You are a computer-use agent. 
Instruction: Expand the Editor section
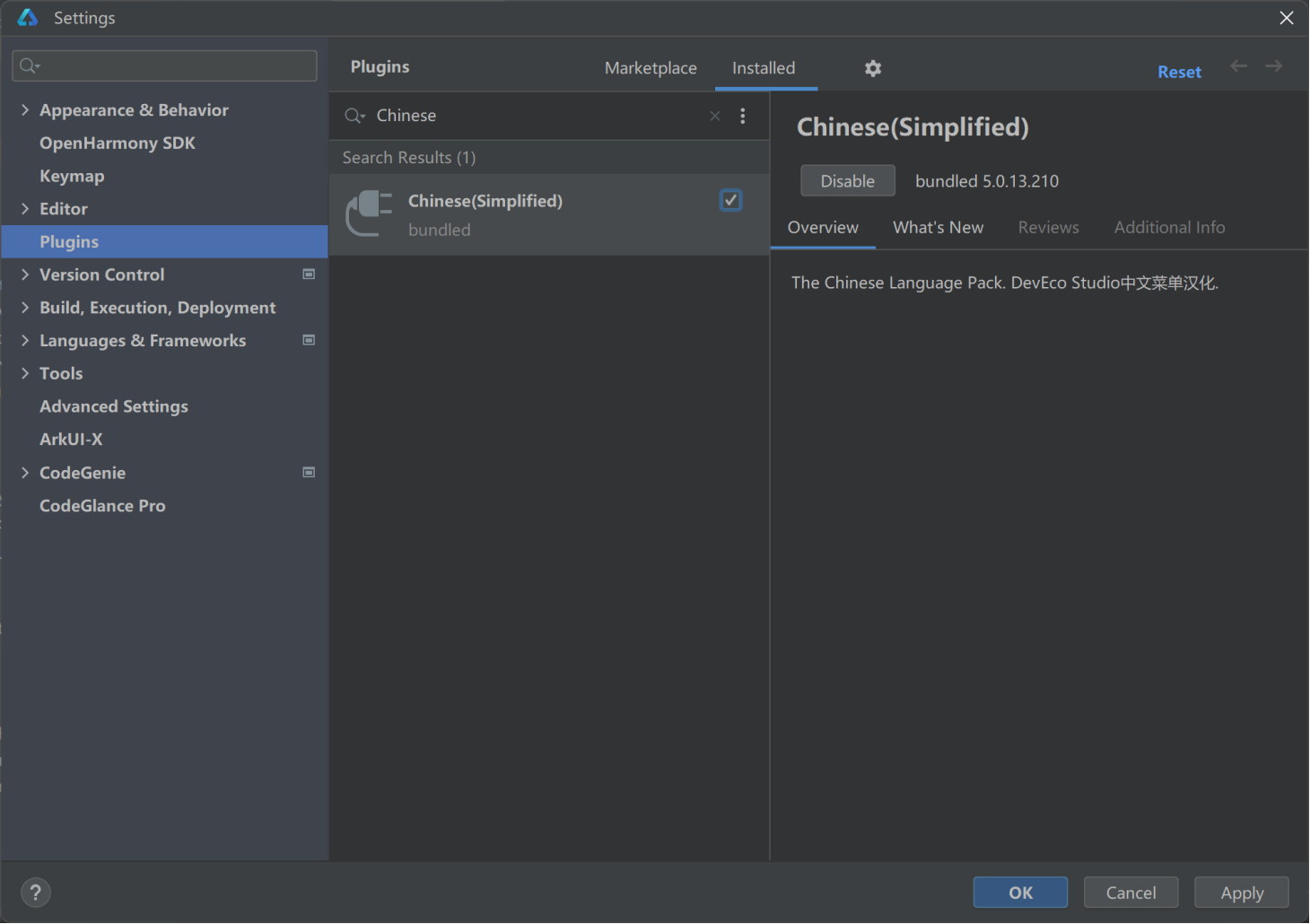tap(25, 208)
